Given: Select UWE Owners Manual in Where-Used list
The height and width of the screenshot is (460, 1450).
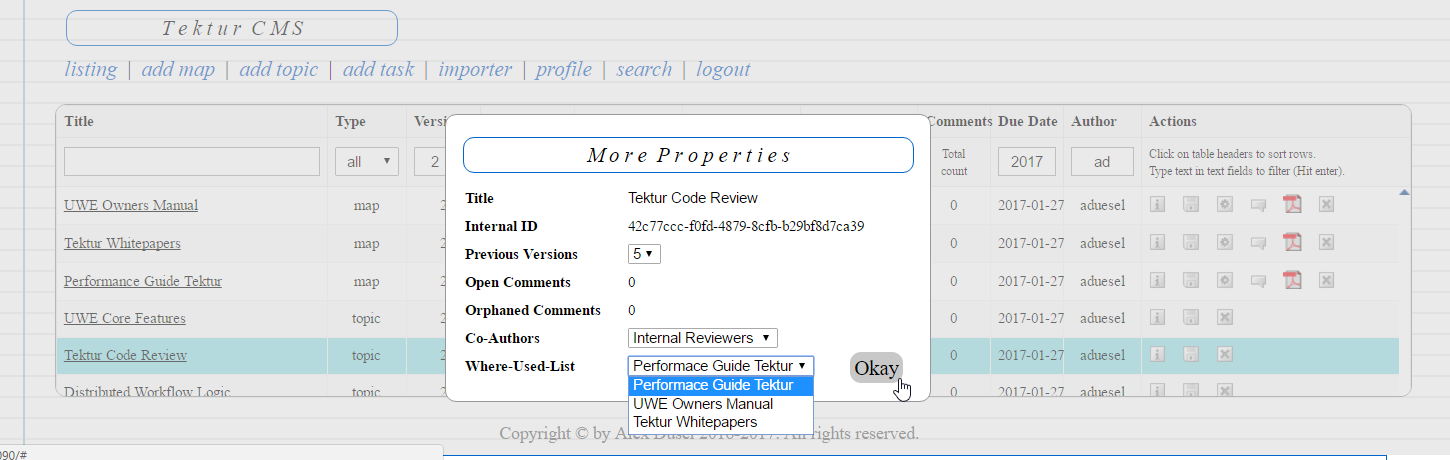Looking at the screenshot, I should [x=703, y=404].
